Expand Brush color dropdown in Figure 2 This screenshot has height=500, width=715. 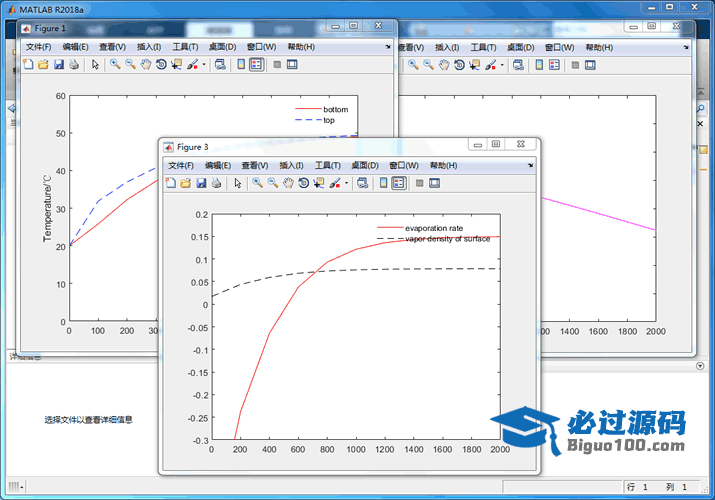[x=502, y=65]
